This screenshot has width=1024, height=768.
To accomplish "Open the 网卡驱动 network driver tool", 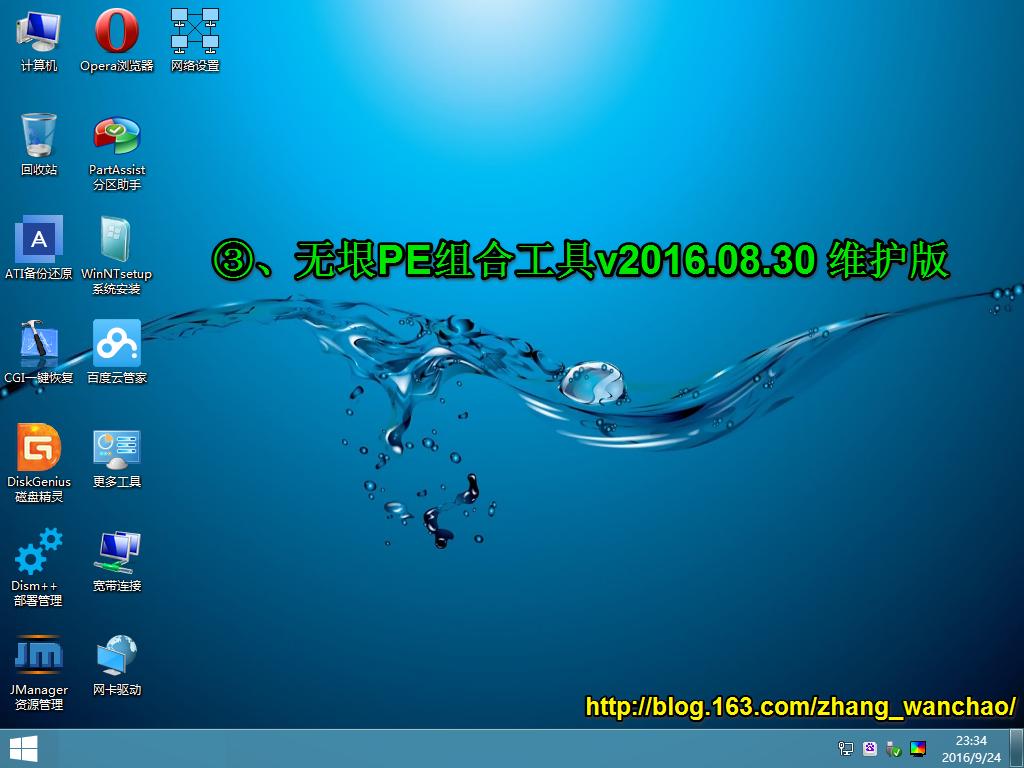I will click(115, 655).
